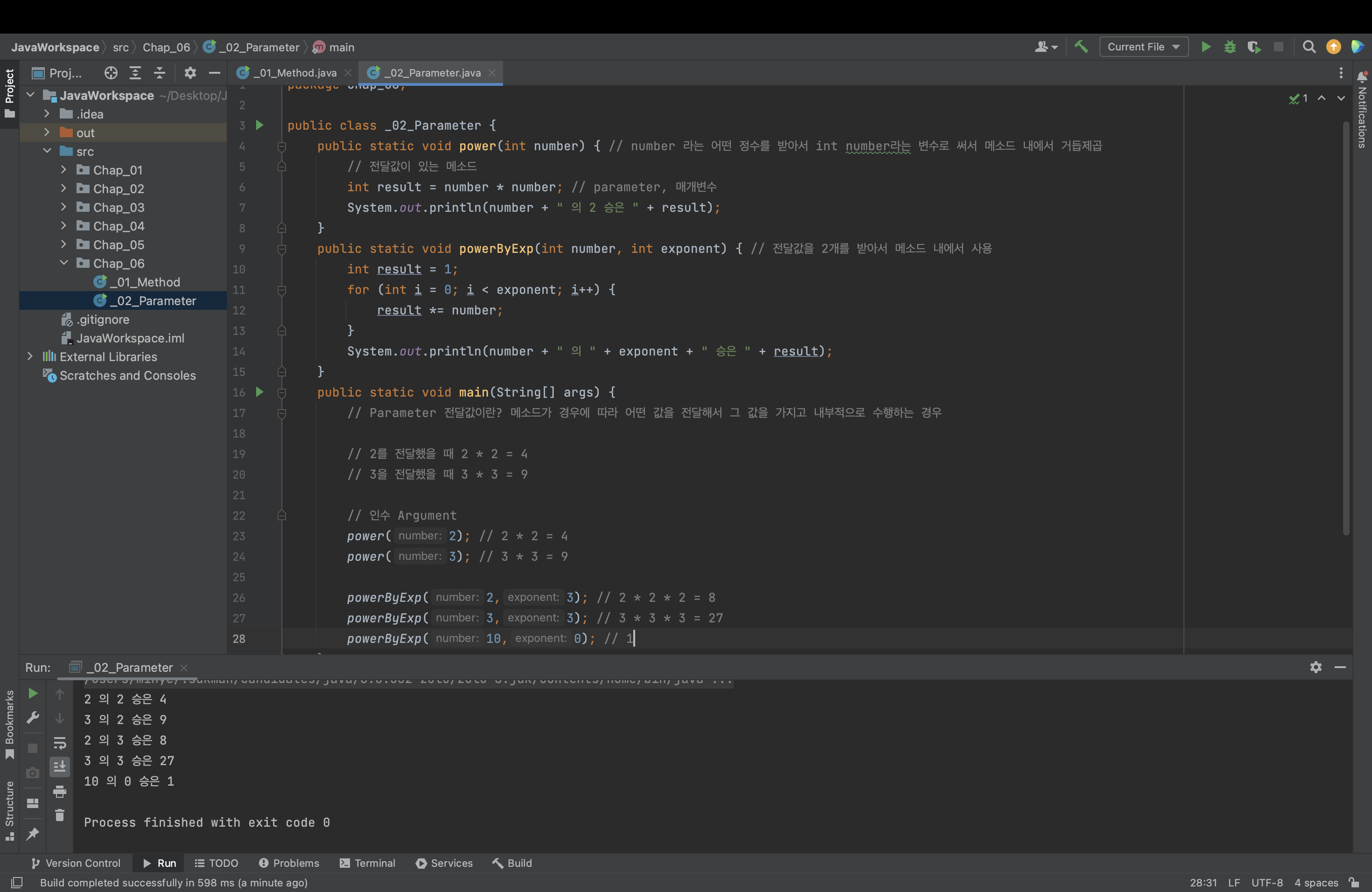
Task: Collapse all in the Project panel
Action: click(160, 73)
